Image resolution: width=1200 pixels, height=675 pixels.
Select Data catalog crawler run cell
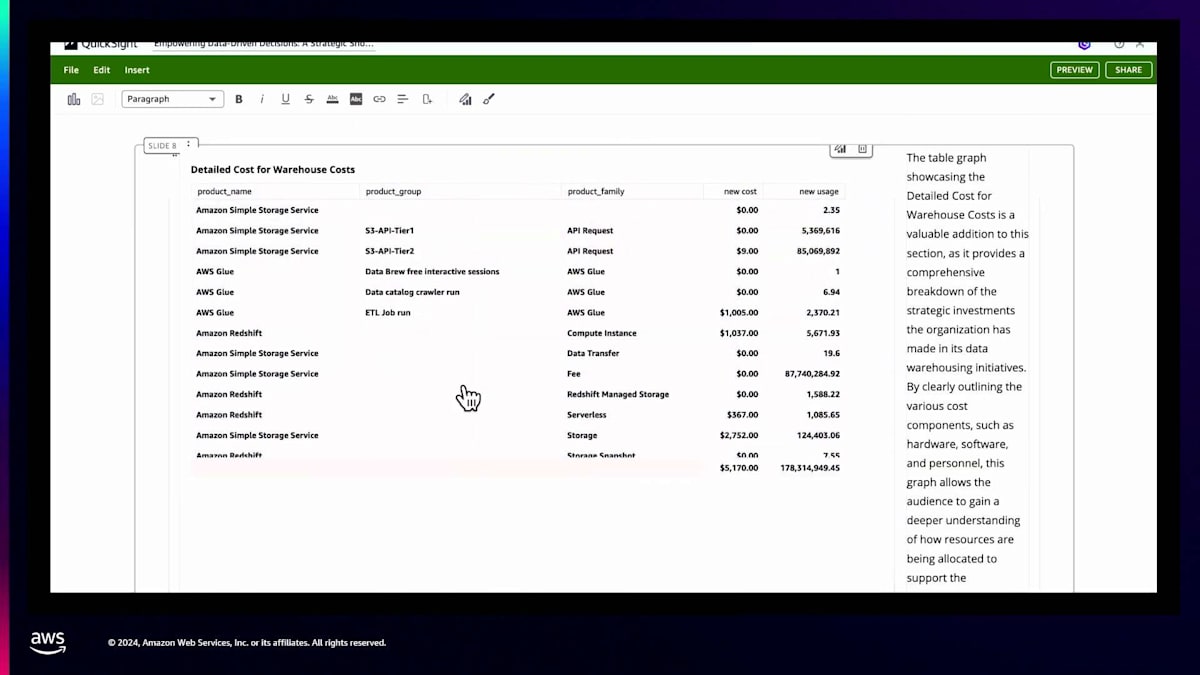(x=412, y=292)
